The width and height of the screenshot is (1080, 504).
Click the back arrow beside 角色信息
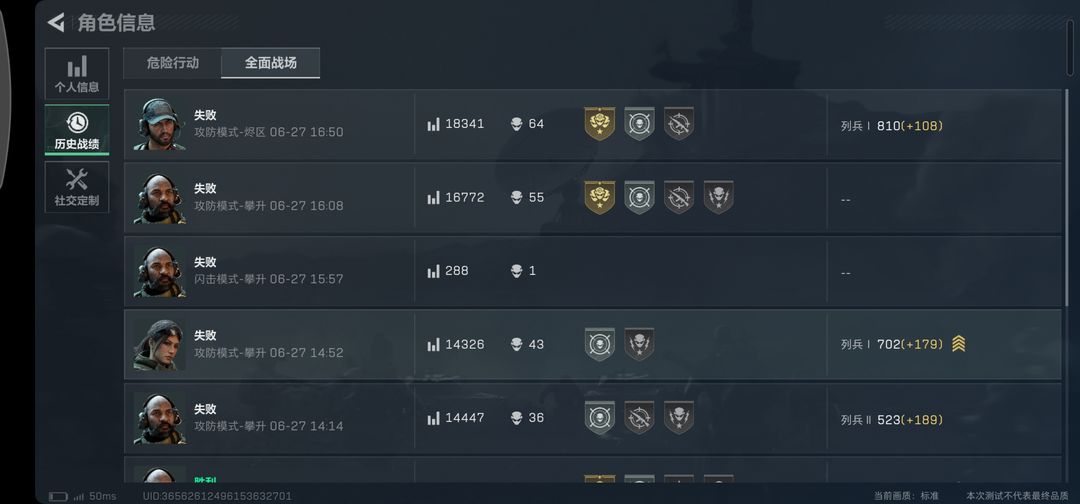56,22
